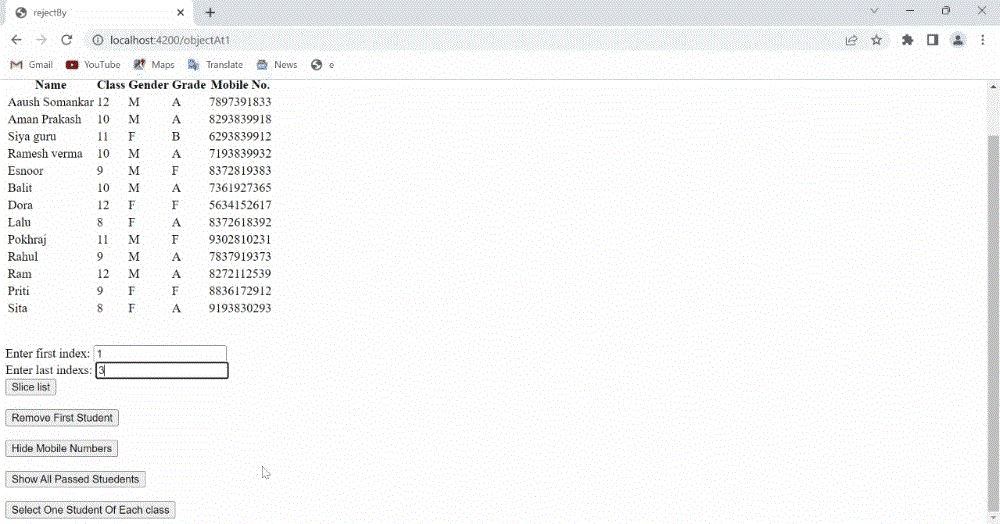The image size is (1000, 524).
Task: Select the rejectBy tab
Action: [x=99, y=13]
